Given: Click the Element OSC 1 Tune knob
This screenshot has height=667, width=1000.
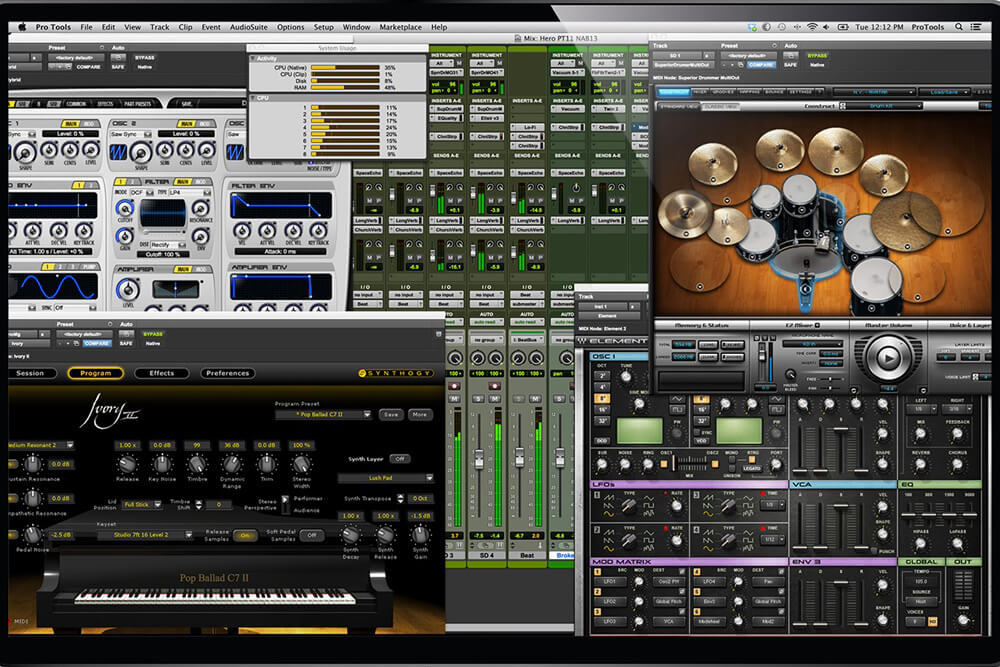Looking at the screenshot, I should pos(626,377).
